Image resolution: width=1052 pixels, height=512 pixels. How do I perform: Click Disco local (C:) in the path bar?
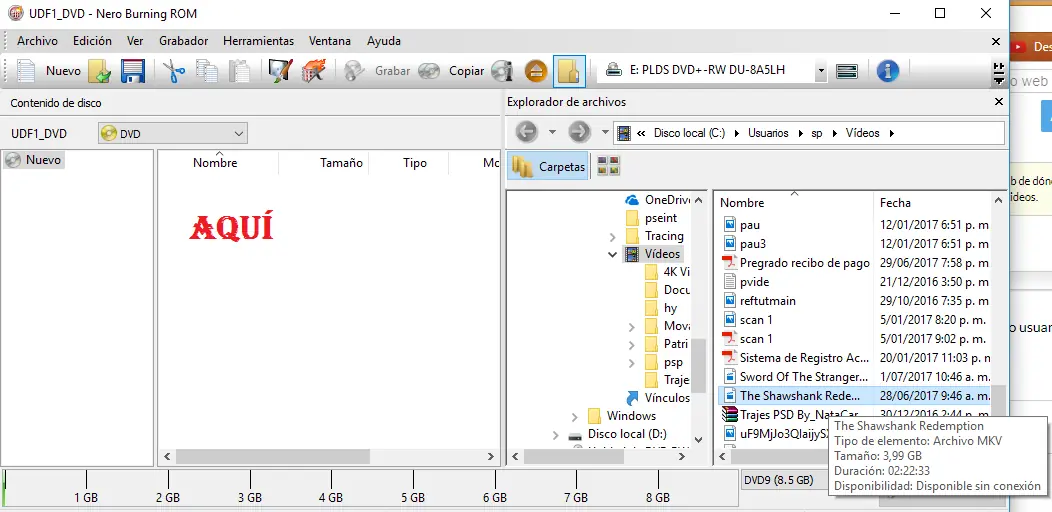(x=689, y=133)
